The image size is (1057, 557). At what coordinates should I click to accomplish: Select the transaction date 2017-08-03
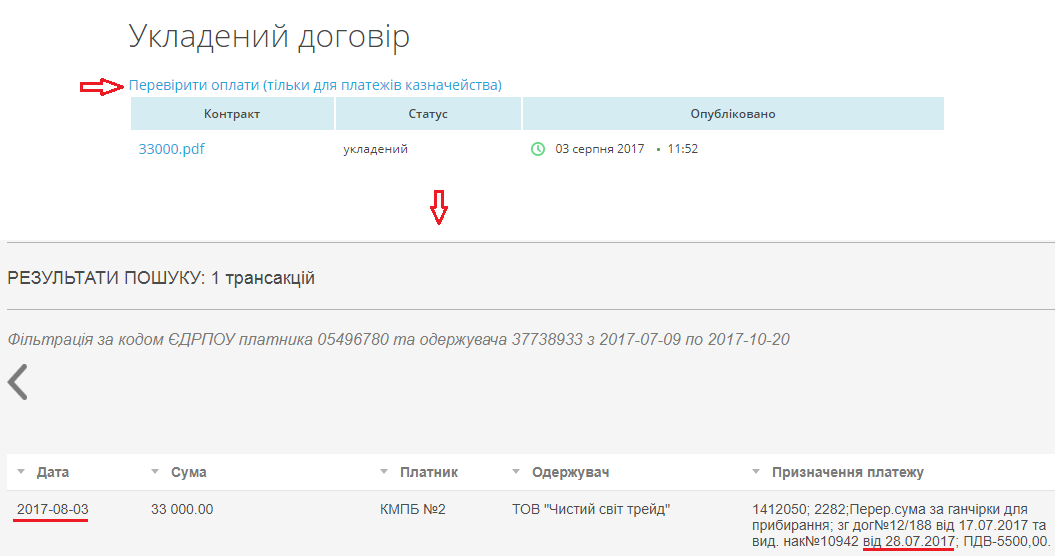(53, 510)
